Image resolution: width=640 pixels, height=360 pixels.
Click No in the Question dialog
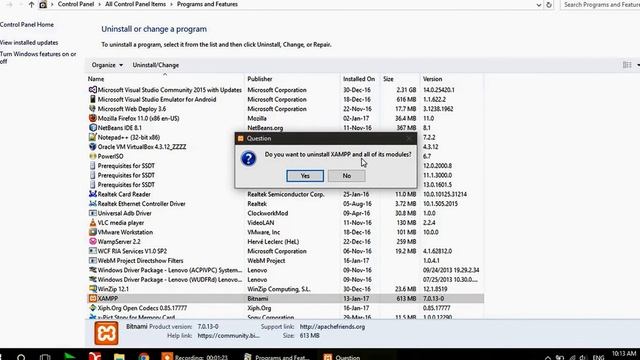click(347, 176)
